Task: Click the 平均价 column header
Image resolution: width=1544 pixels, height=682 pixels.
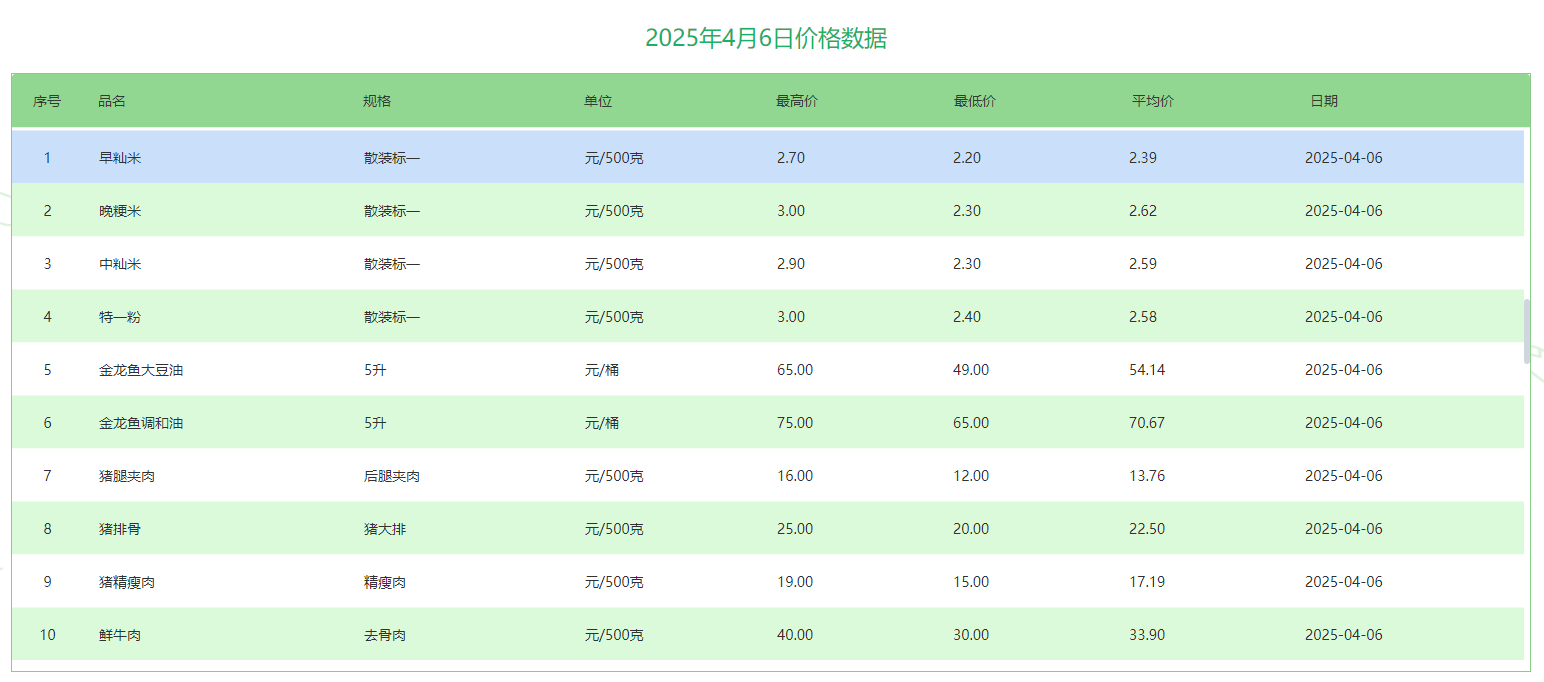Action: pos(1153,101)
